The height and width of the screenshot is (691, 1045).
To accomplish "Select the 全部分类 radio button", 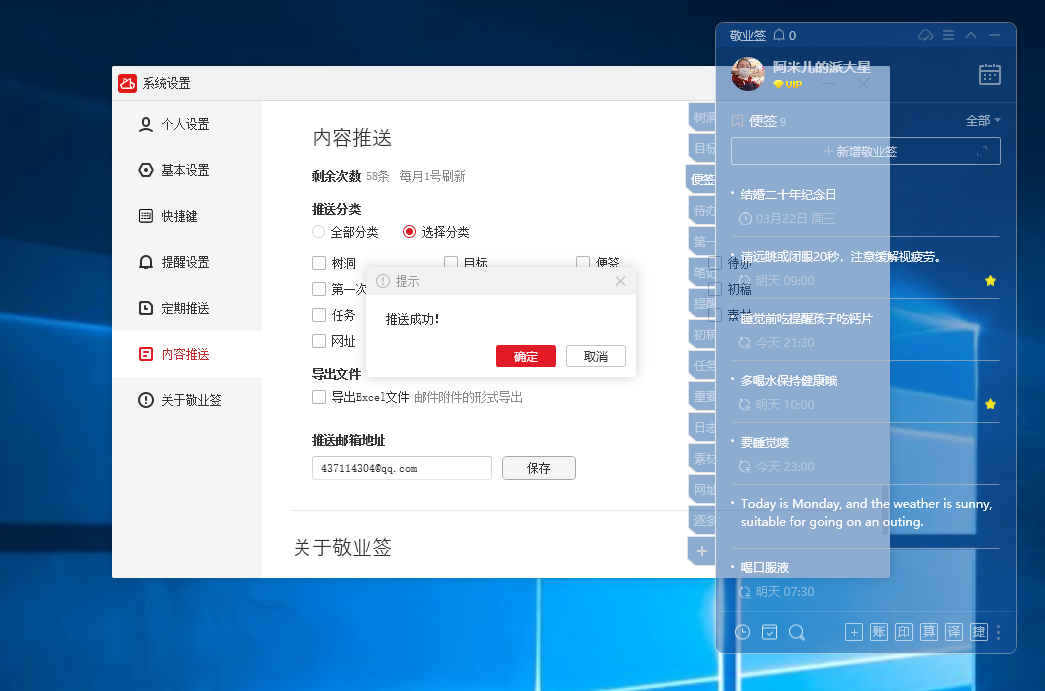I will click(319, 232).
